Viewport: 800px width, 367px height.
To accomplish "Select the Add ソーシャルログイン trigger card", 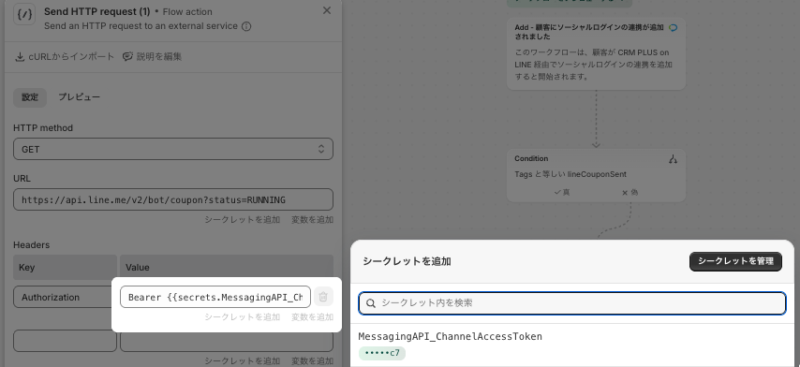I will [x=596, y=54].
